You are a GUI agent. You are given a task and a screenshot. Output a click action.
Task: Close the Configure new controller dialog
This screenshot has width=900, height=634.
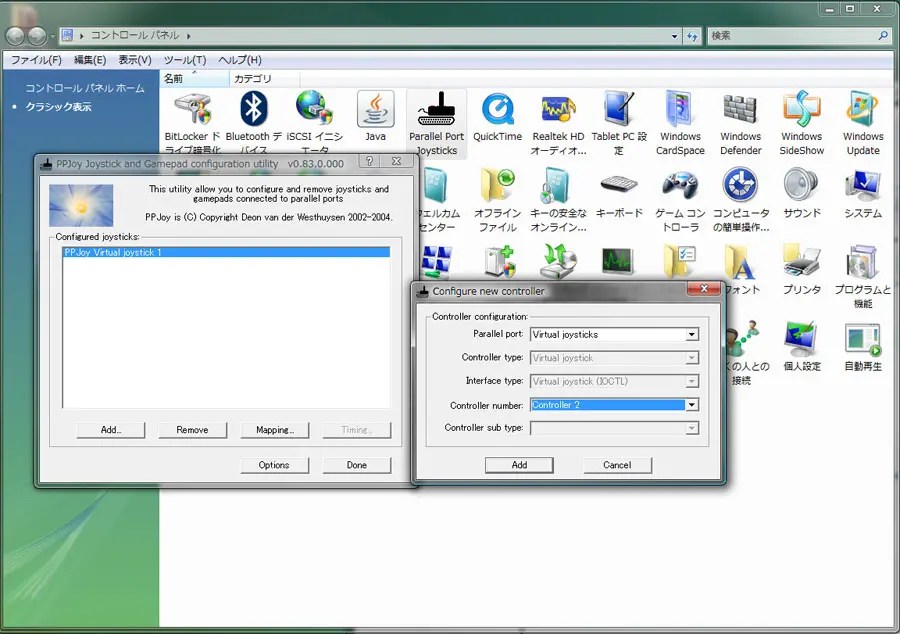point(704,289)
